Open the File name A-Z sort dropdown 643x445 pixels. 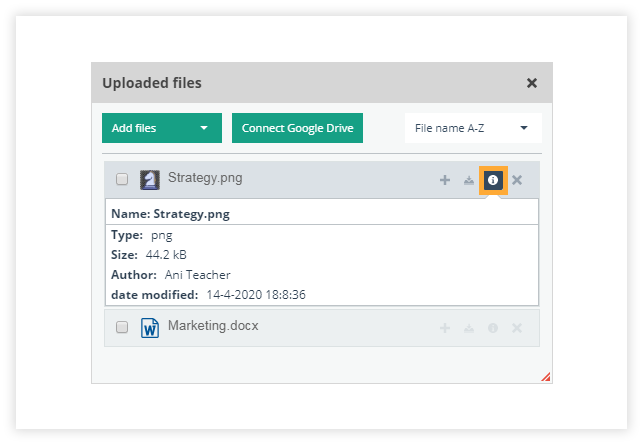point(473,128)
